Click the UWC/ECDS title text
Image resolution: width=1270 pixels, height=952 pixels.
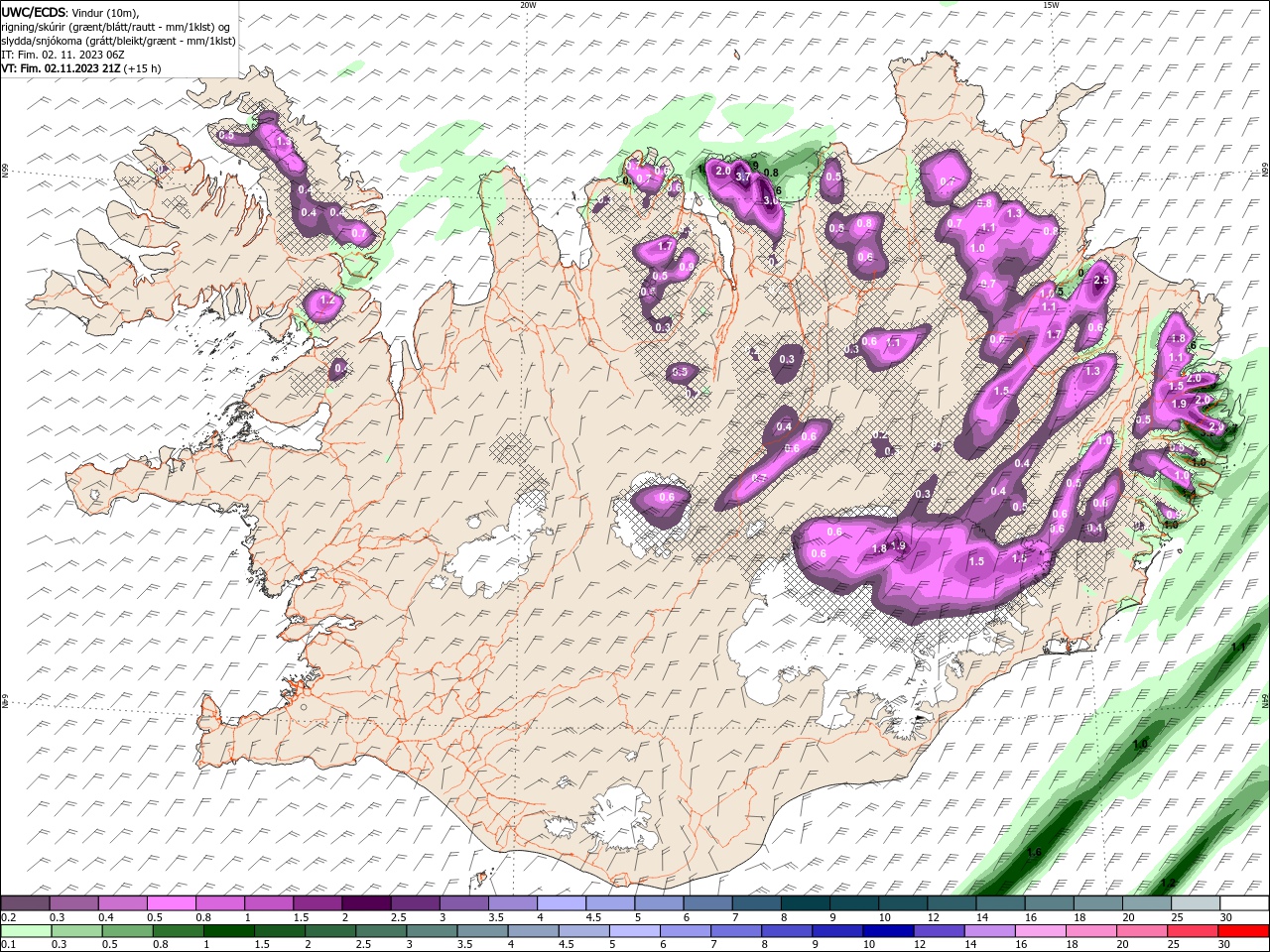click(35, 11)
